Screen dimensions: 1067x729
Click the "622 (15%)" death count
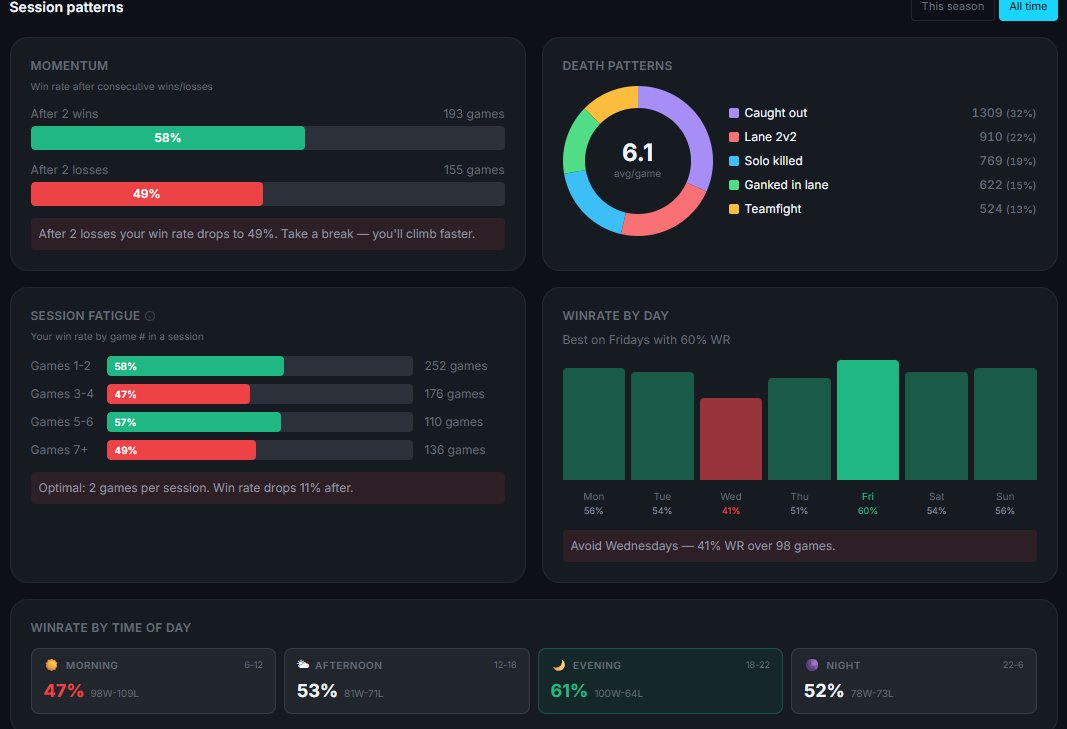(1008, 185)
